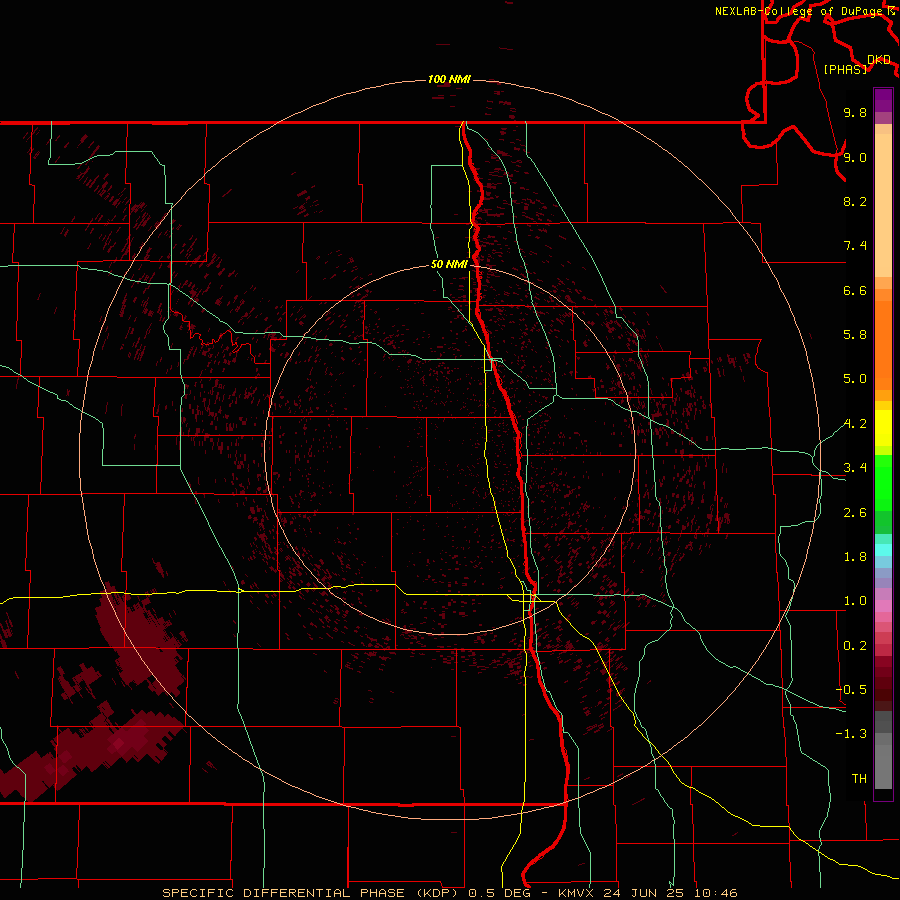Click the 50 NMI range ring label
Screen dimensions: 900x900
click(x=449, y=264)
